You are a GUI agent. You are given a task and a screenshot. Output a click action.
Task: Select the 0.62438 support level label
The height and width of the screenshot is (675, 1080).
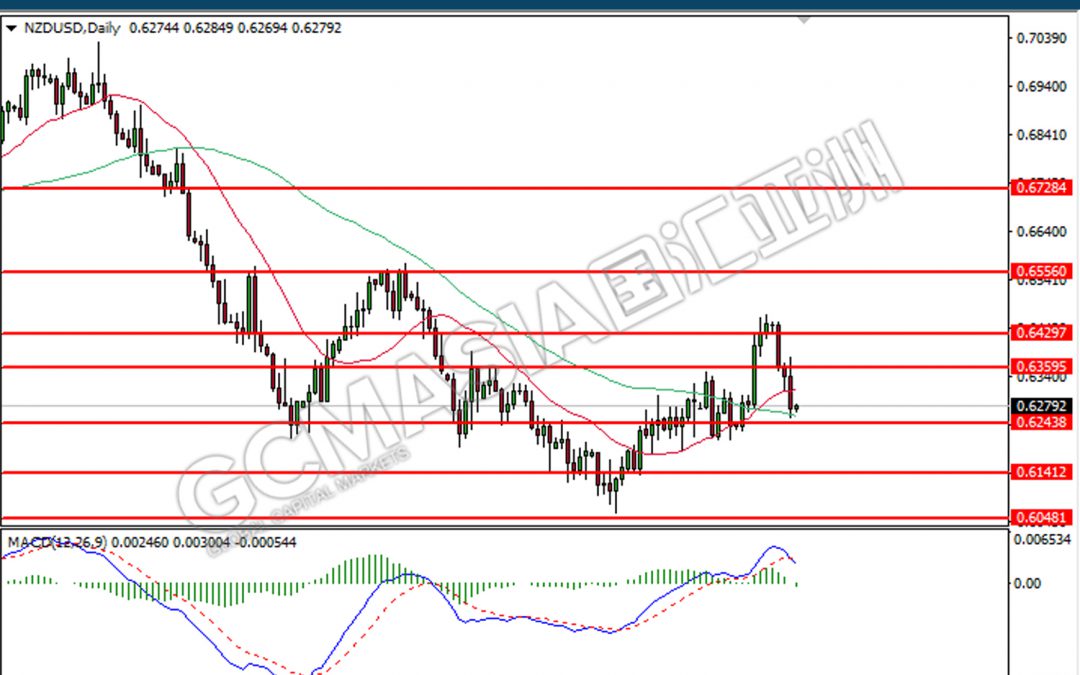pyautogui.click(x=1043, y=423)
